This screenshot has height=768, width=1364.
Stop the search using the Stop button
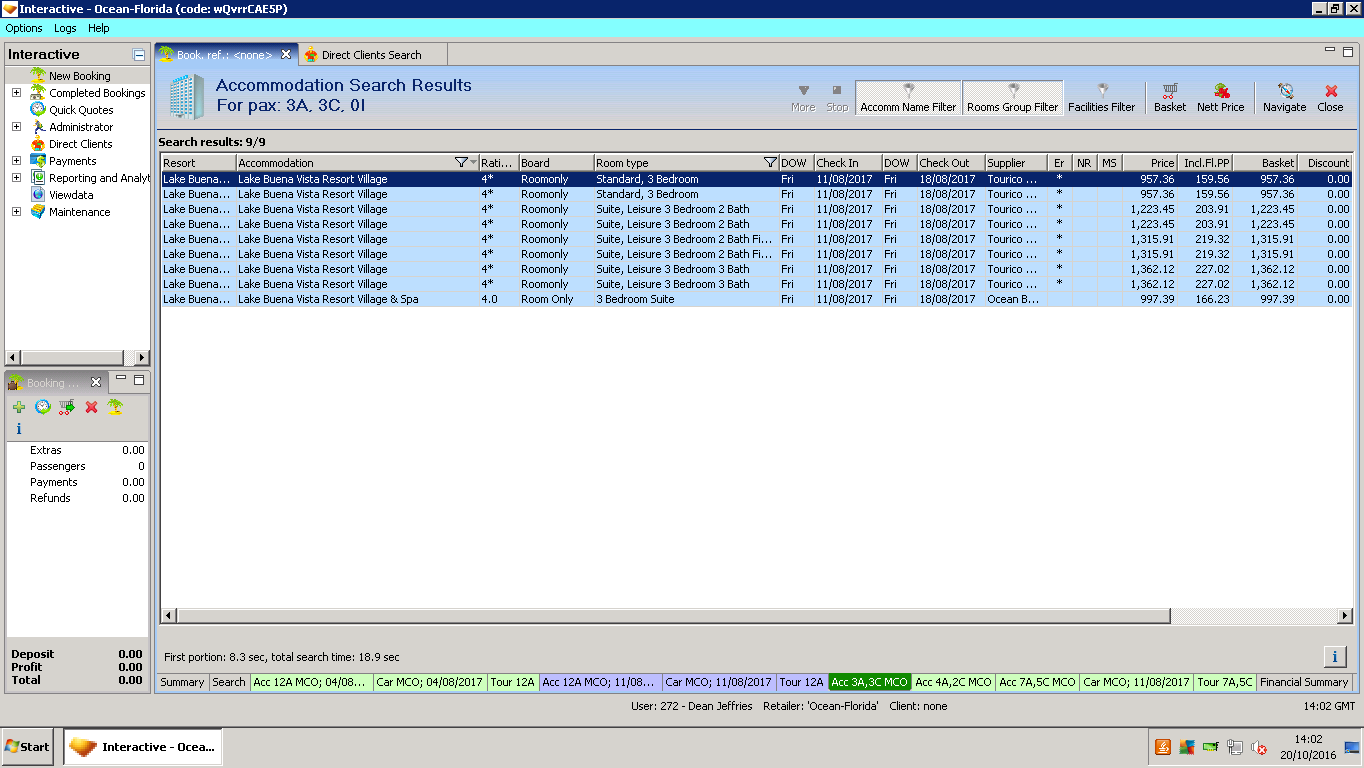click(x=837, y=97)
